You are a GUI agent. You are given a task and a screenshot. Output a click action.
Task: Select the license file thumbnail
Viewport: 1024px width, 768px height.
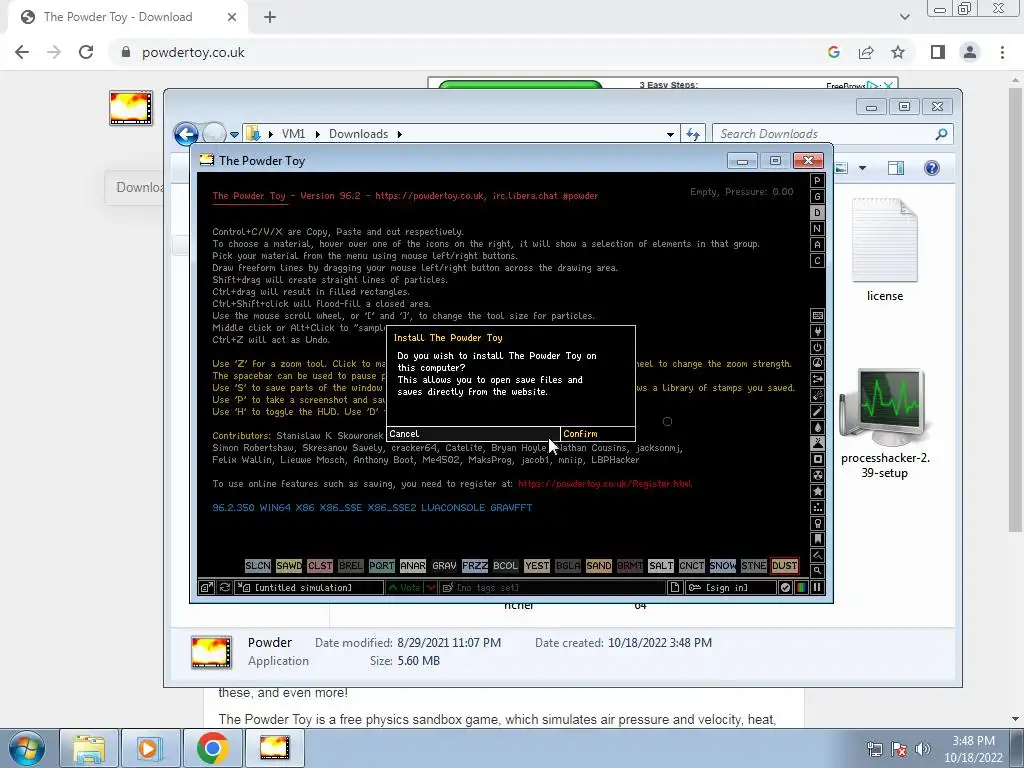[x=885, y=240]
